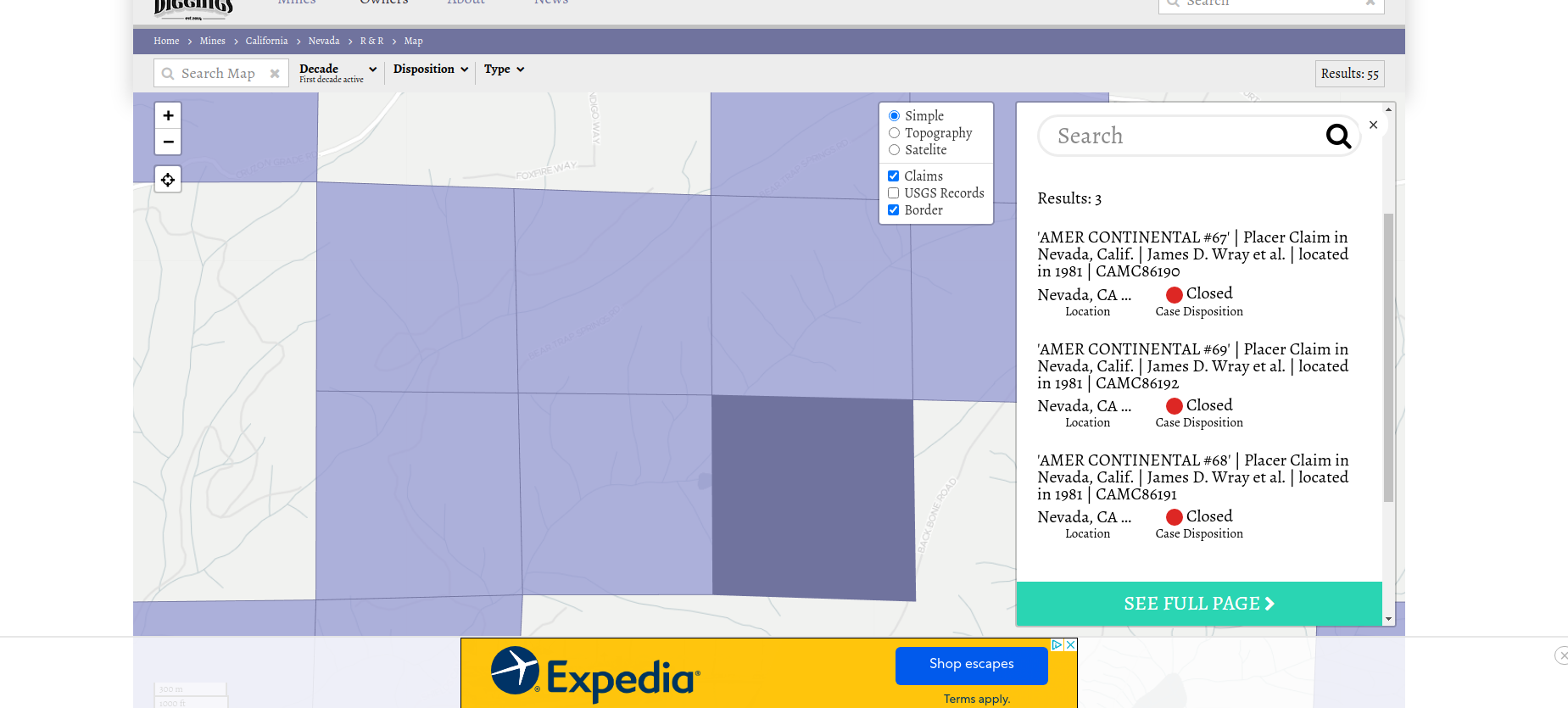Click the locate/recenter map icon
This screenshot has width=1568, height=708.
(x=168, y=180)
